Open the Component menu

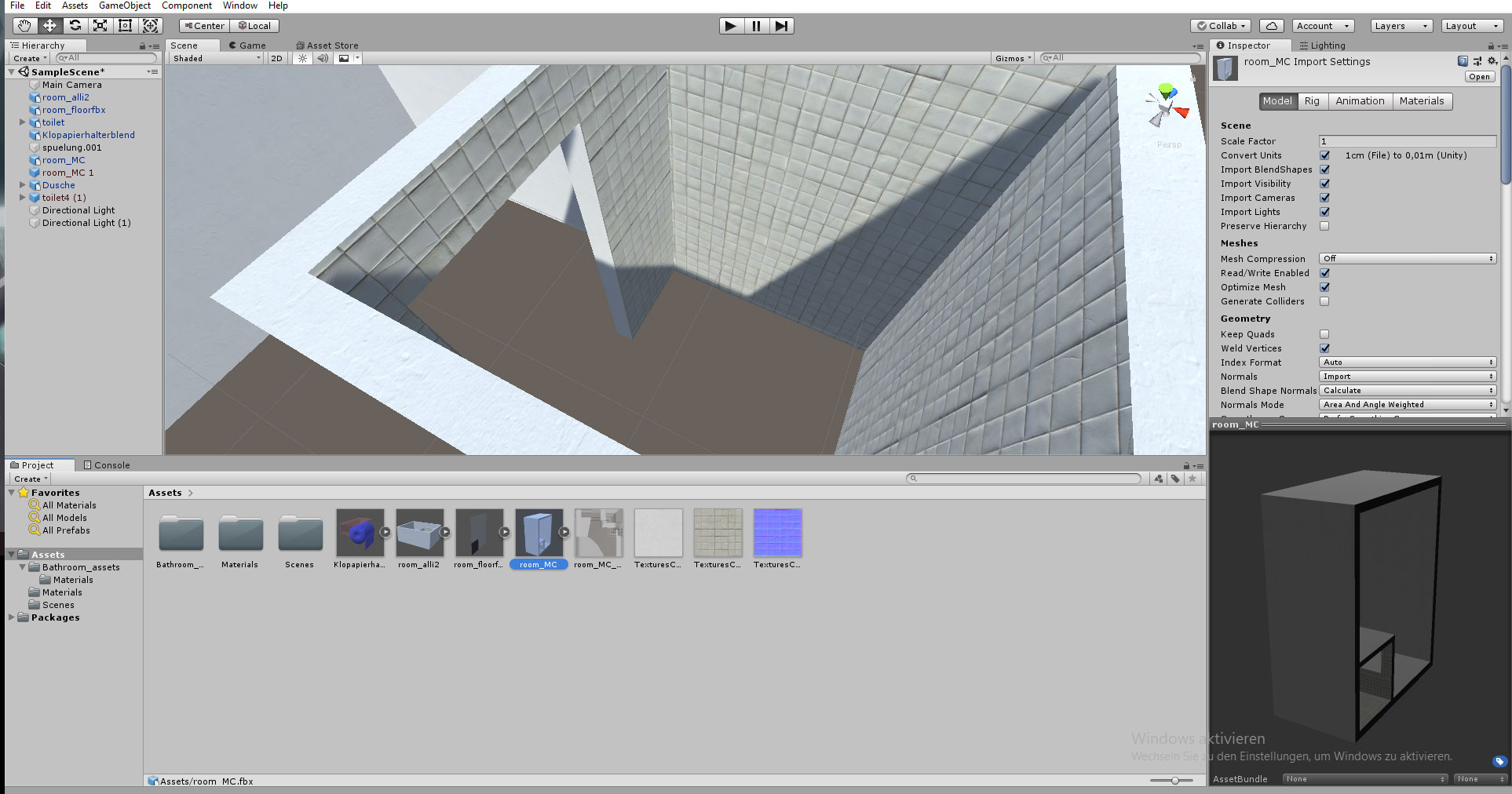[187, 5]
